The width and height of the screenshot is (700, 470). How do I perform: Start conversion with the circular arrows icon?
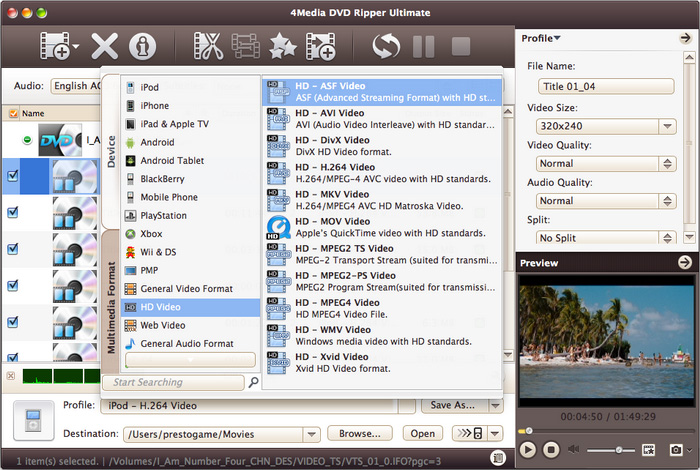385,46
